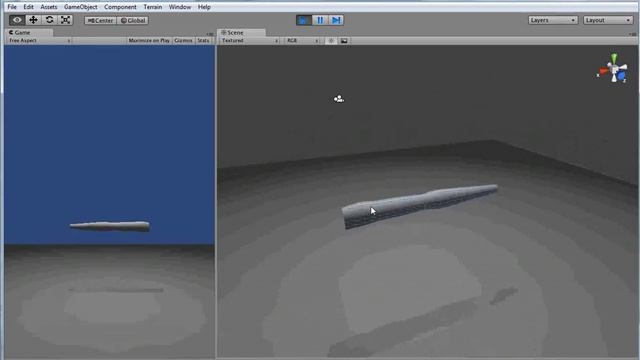Screen dimensions: 640x360
Task: Open the Layers dropdown
Action: click(x=553, y=20)
